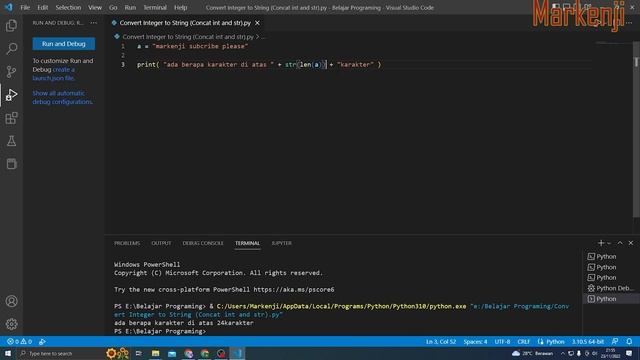This screenshot has width=640, height=360.
Task: Show errors and warnings in status bar
Action: point(19,342)
